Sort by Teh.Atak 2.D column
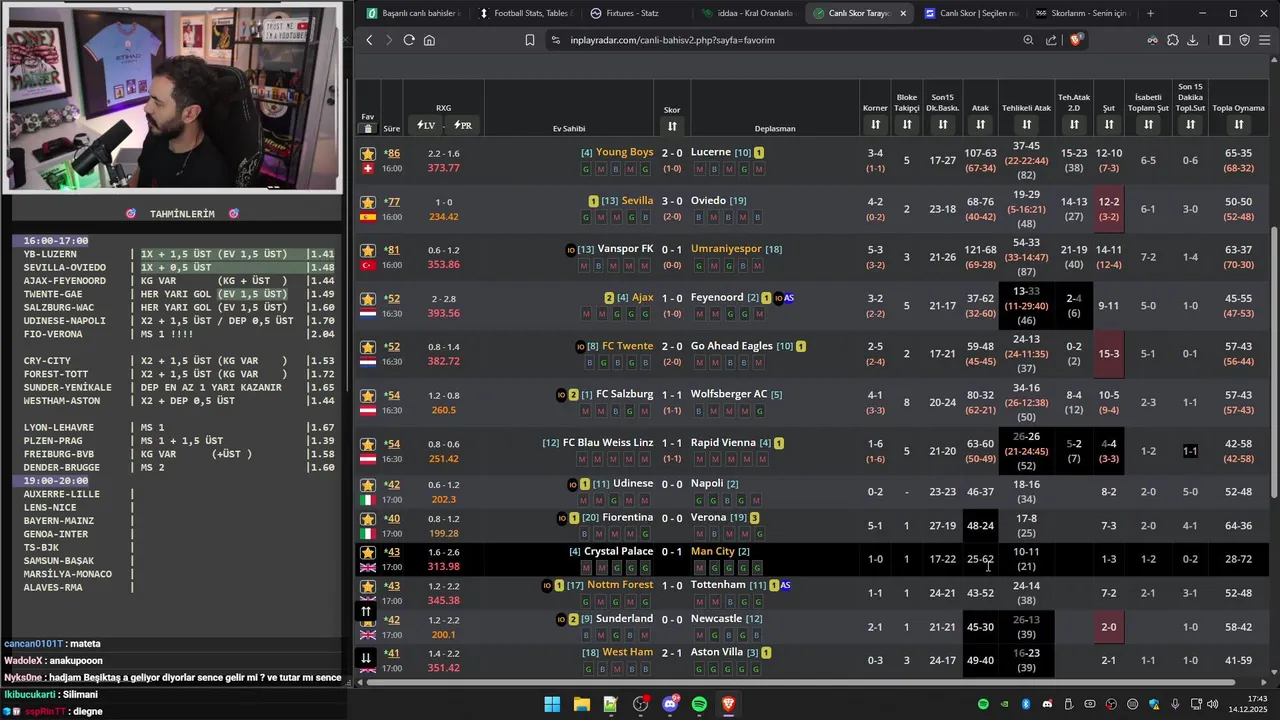 (1074, 124)
